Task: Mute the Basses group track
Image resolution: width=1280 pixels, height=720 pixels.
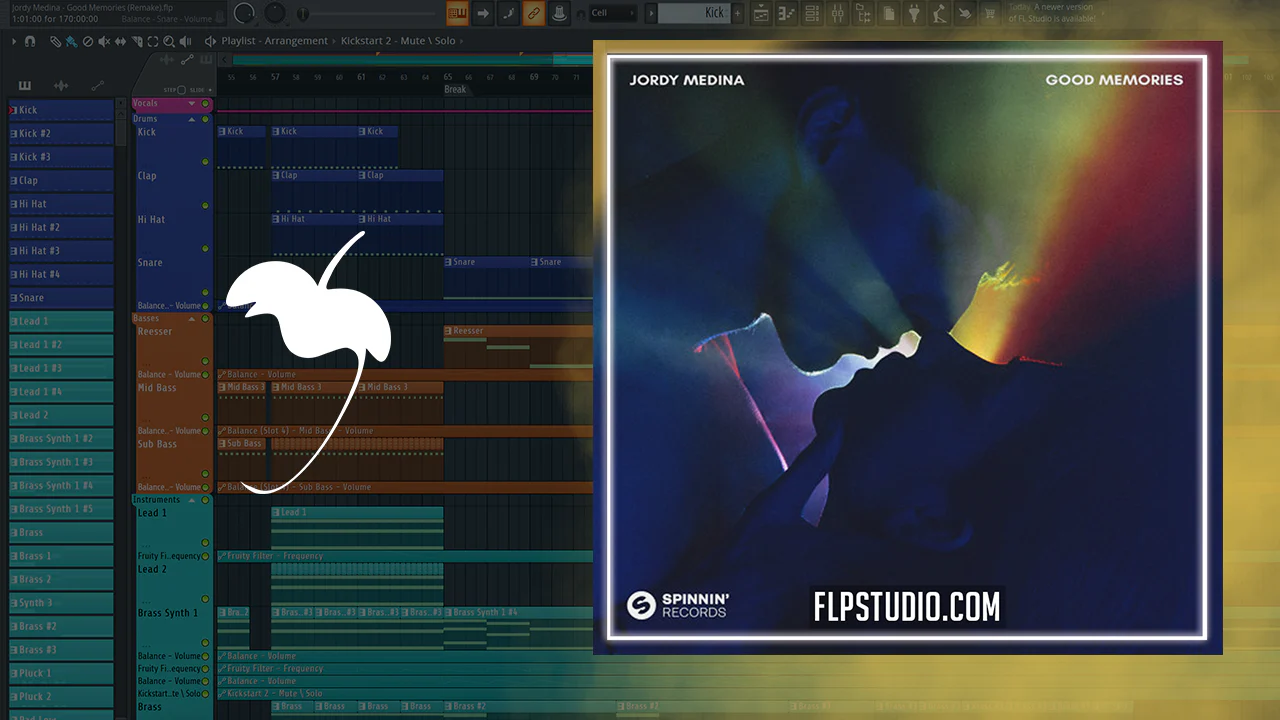Action: pyautogui.click(x=205, y=319)
